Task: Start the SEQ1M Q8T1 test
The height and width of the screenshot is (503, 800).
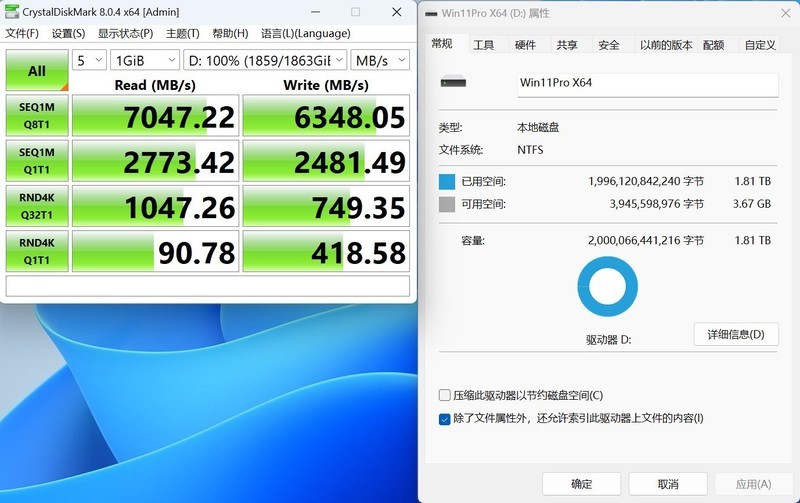Action: coord(37,115)
